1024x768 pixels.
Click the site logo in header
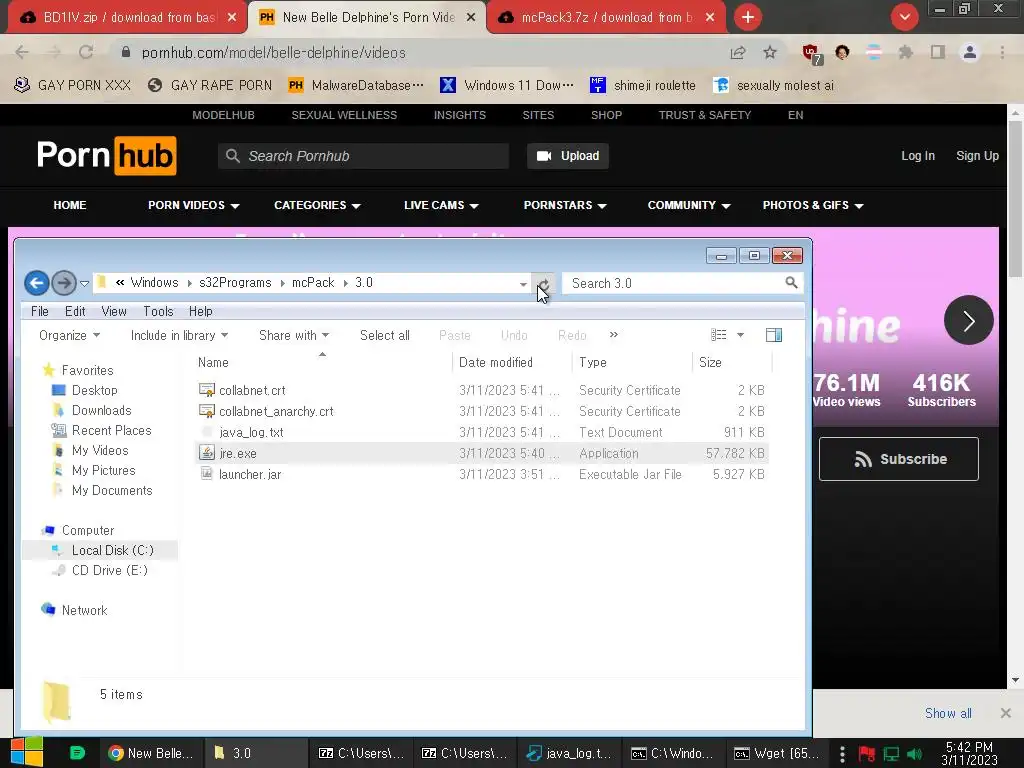coord(106,155)
